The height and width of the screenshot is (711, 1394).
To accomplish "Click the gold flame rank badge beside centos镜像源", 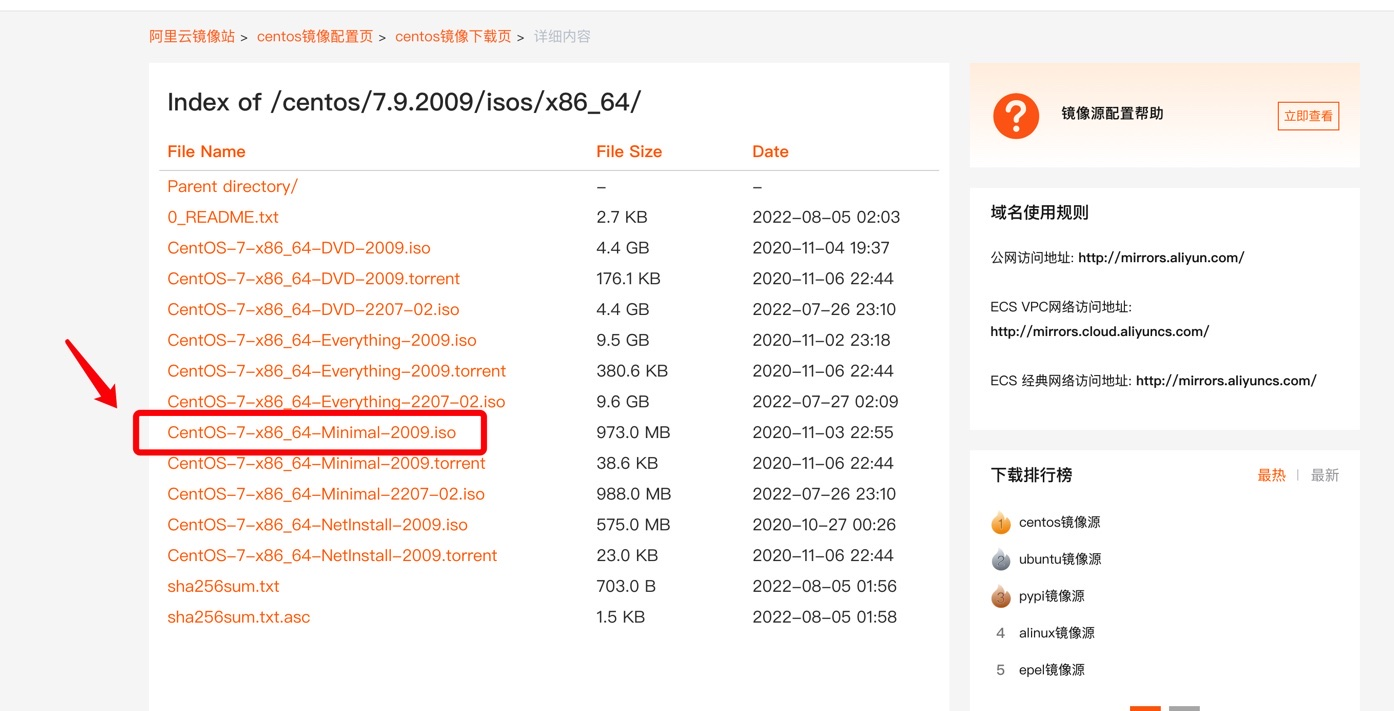I will 1000,522.
